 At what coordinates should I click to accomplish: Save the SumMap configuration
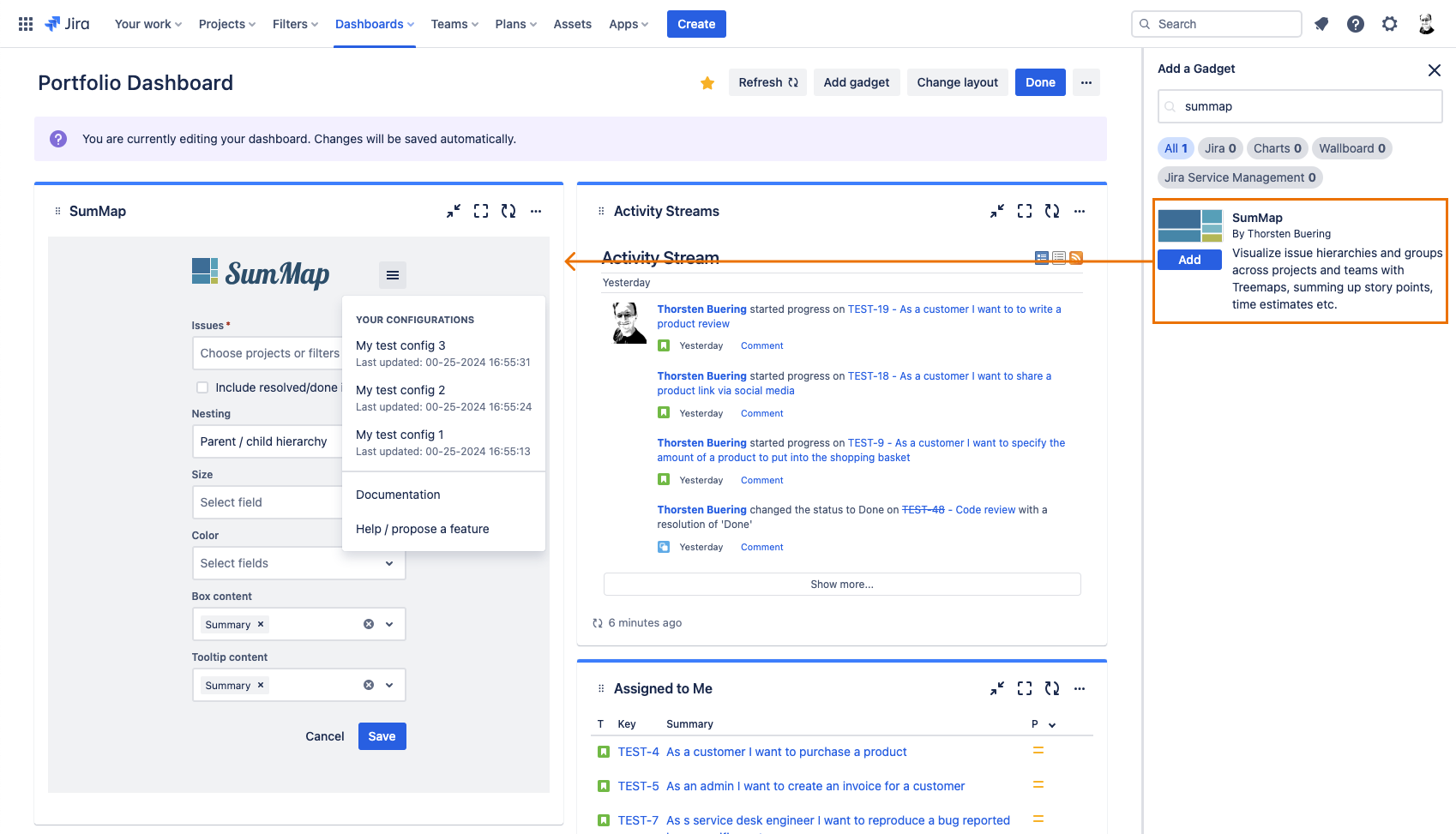pyautogui.click(x=382, y=736)
